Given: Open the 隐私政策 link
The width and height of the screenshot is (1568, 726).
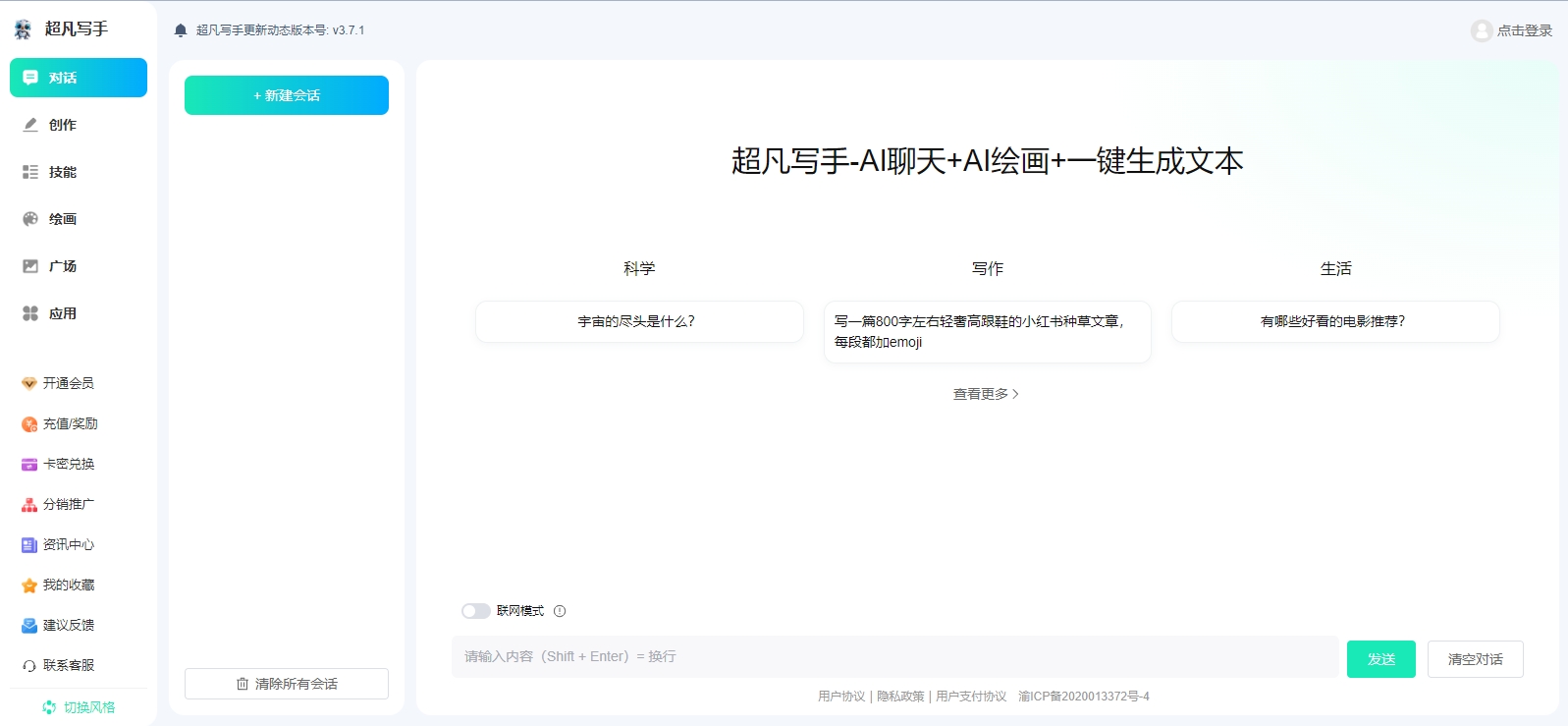Looking at the screenshot, I should click(900, 697).
